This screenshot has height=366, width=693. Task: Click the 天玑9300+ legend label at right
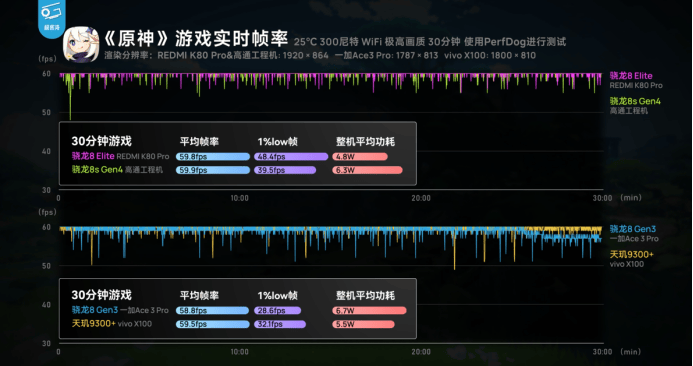tap(631, 254)
